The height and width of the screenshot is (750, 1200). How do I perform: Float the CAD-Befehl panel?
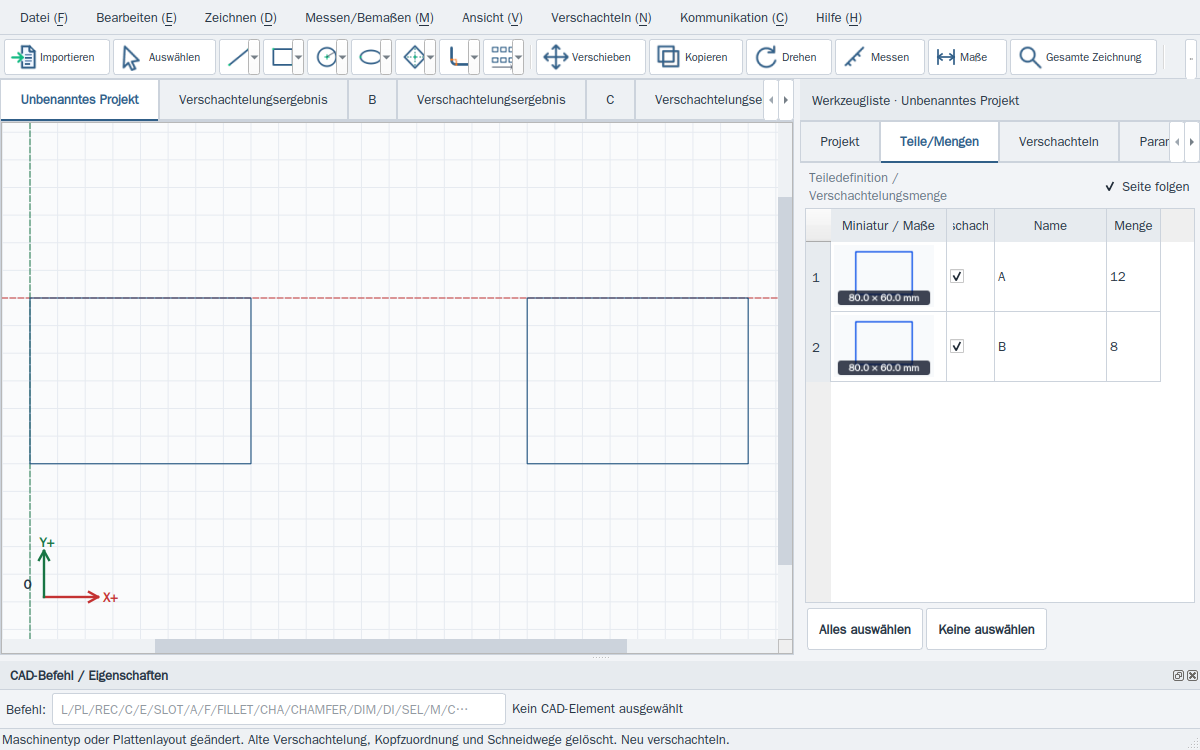coord(1179,676)
